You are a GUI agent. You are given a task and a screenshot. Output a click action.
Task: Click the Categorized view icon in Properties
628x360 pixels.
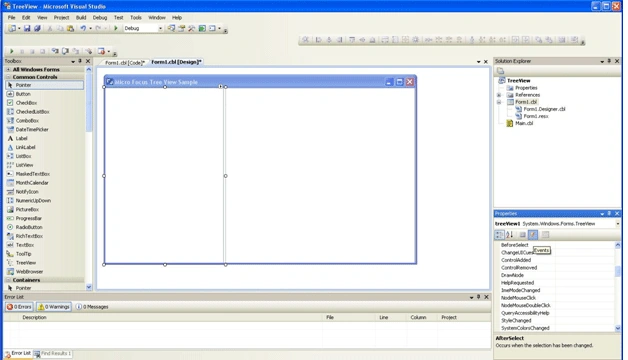click(499, 235)
